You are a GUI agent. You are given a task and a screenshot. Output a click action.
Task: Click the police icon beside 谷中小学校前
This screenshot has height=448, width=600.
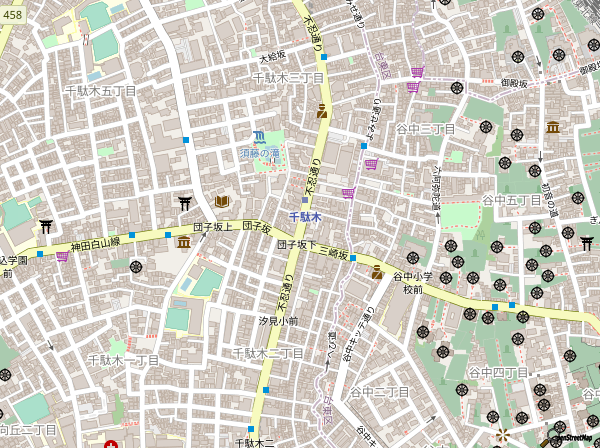(377, 271)
